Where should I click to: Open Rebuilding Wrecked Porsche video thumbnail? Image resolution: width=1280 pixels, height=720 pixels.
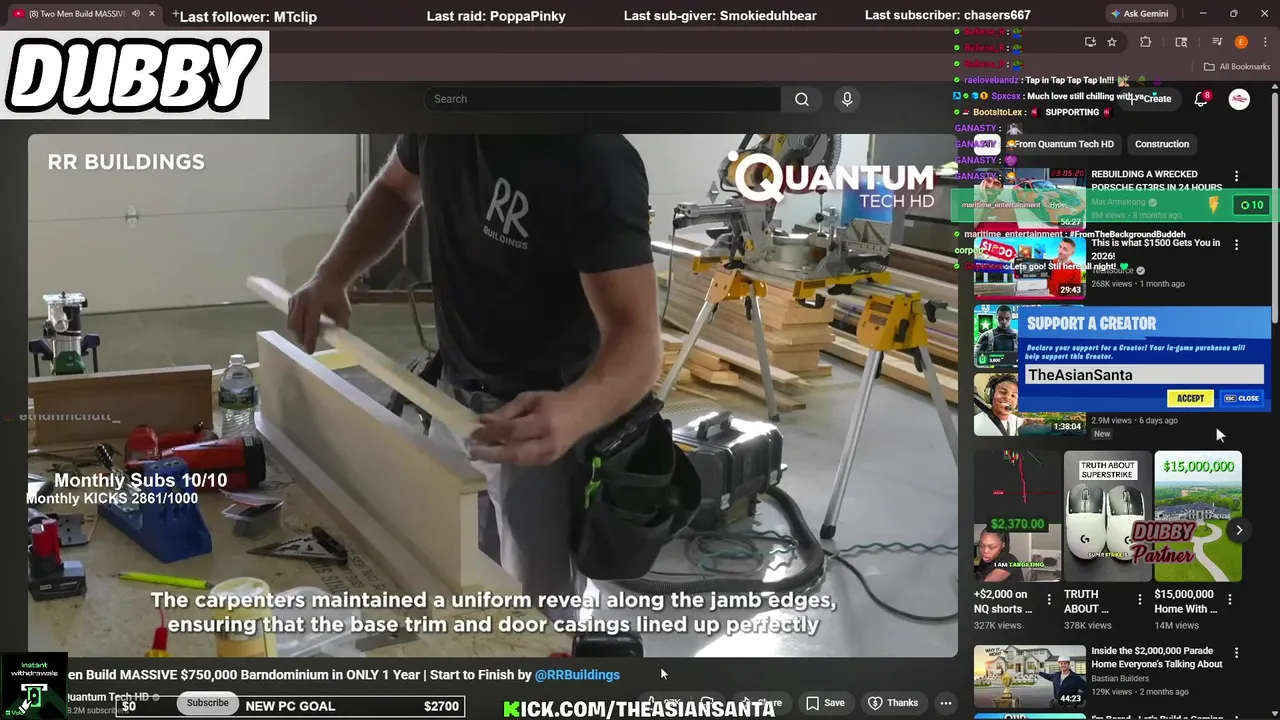point(1029,199)
